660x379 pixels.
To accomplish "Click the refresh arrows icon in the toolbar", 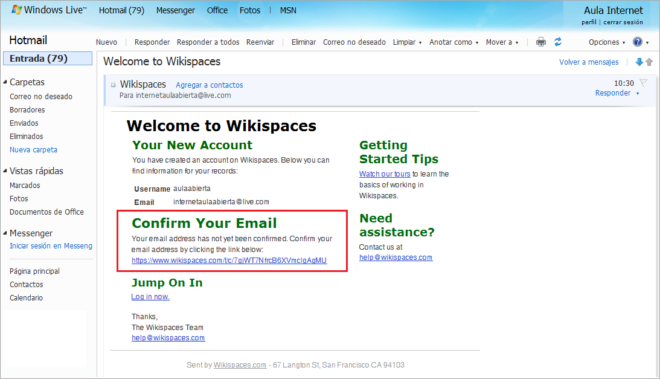I will click(x=558, y=42).
